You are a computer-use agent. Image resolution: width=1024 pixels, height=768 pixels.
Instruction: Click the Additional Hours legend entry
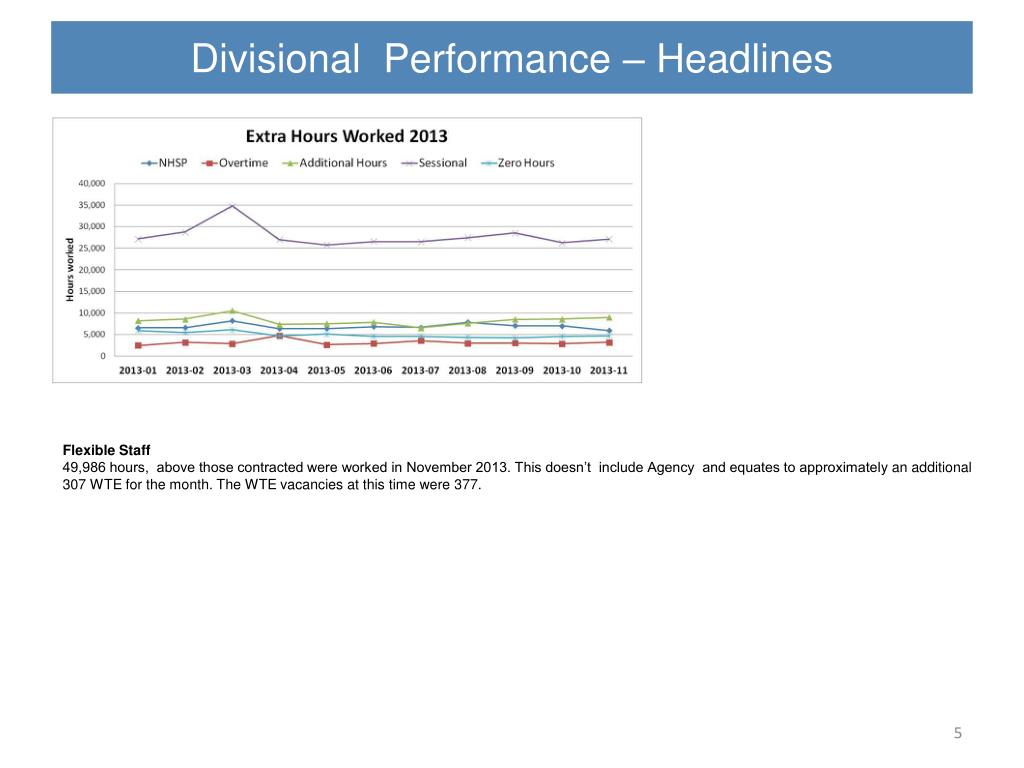334,163
